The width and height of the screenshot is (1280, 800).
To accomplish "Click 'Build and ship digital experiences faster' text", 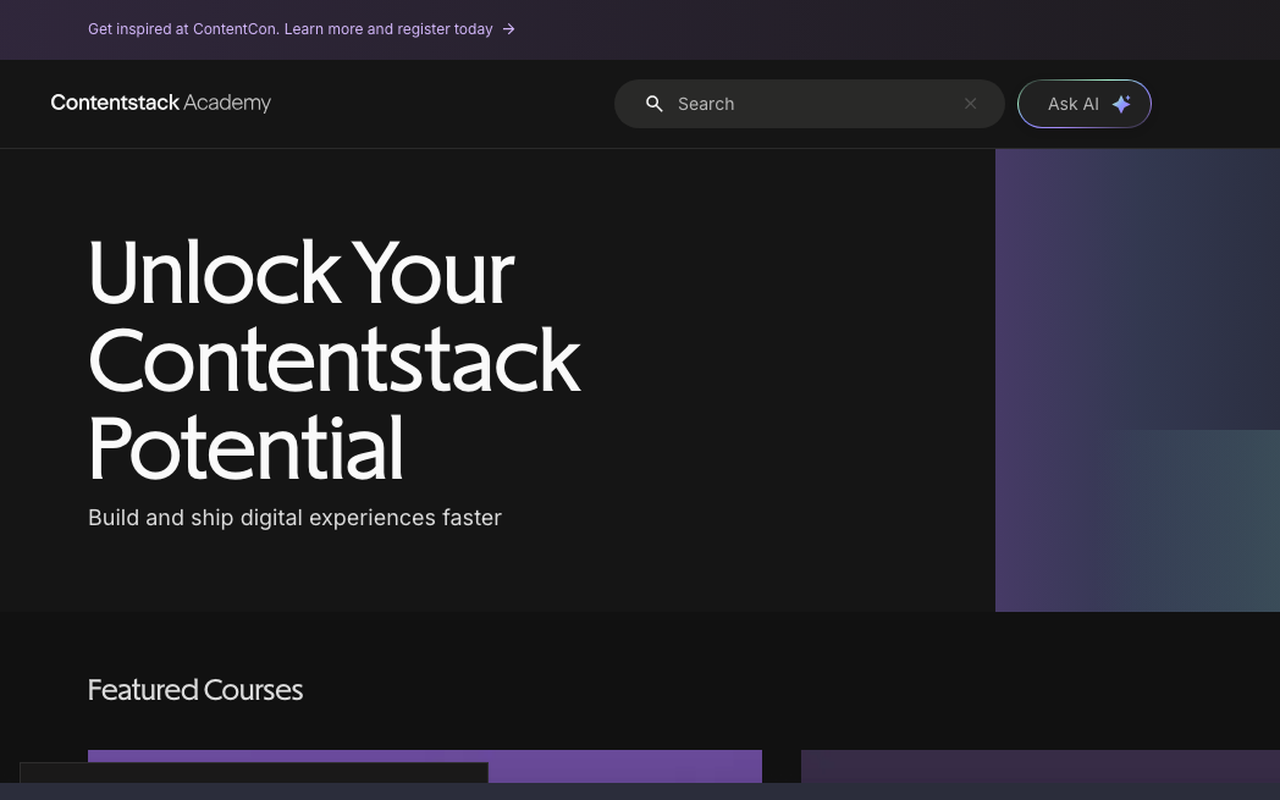I will click(295, 517).
